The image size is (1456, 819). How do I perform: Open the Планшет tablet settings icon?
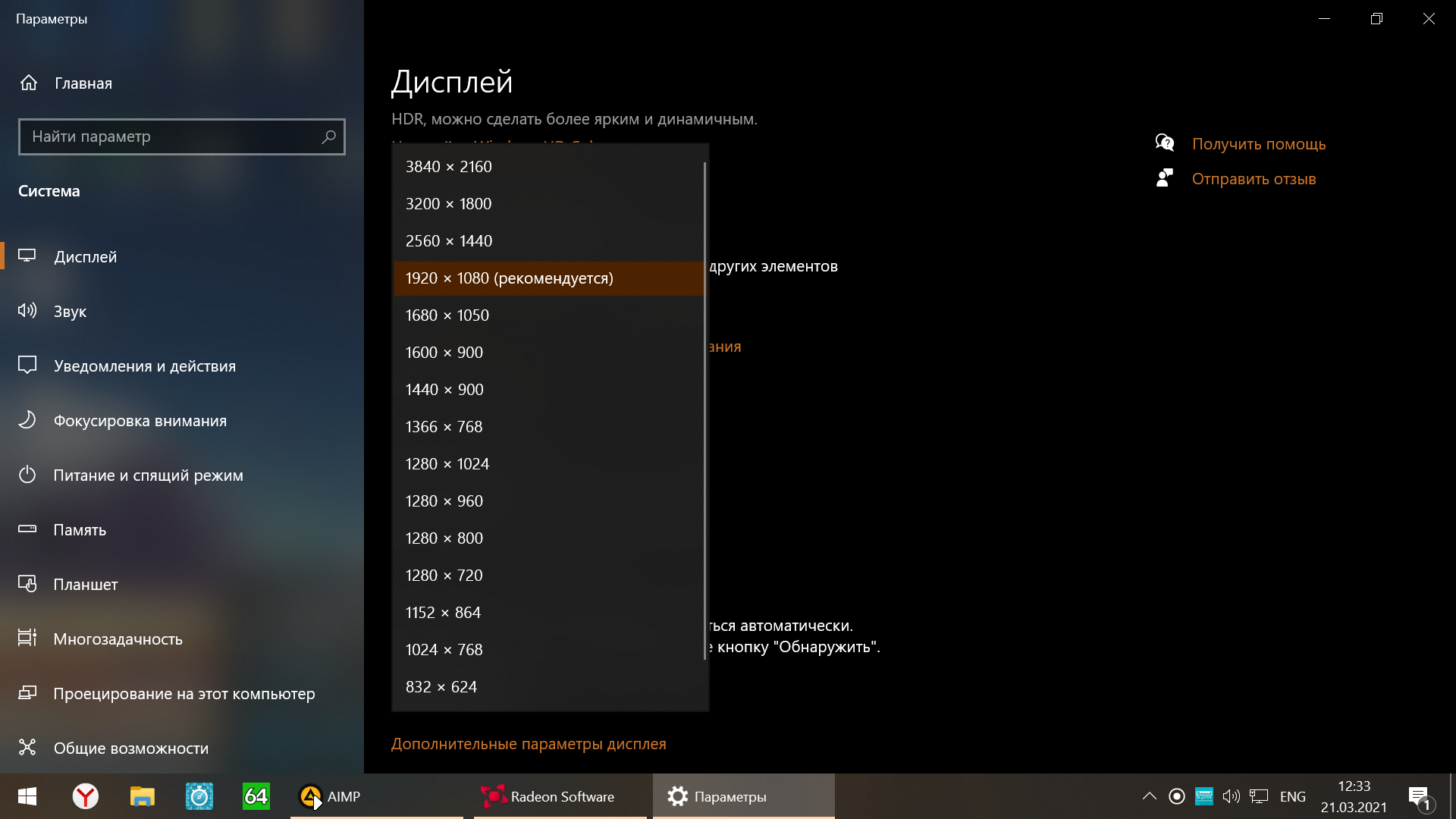point(27,584)
